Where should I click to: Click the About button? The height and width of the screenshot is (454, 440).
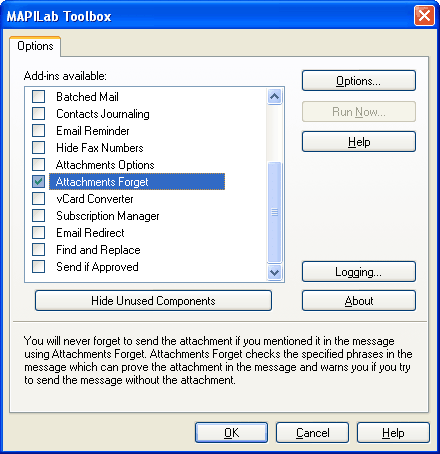[x=359, y=301]
